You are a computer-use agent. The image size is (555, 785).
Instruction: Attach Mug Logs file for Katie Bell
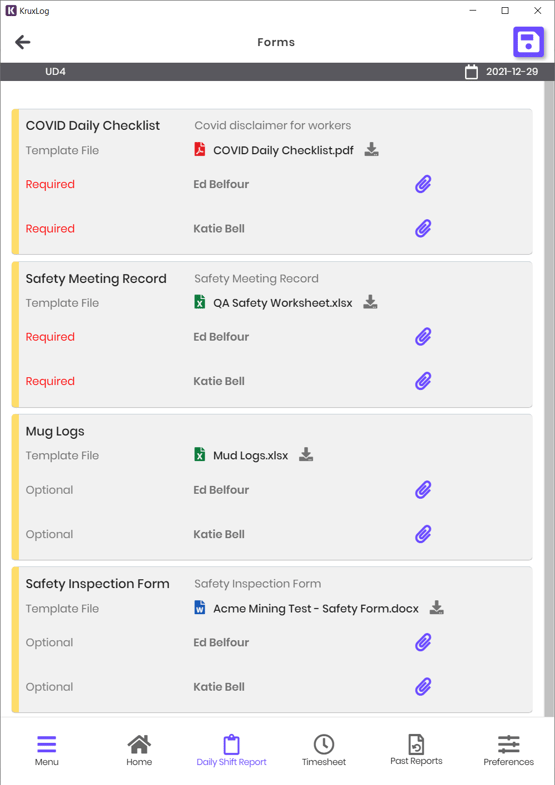[423, 534]
